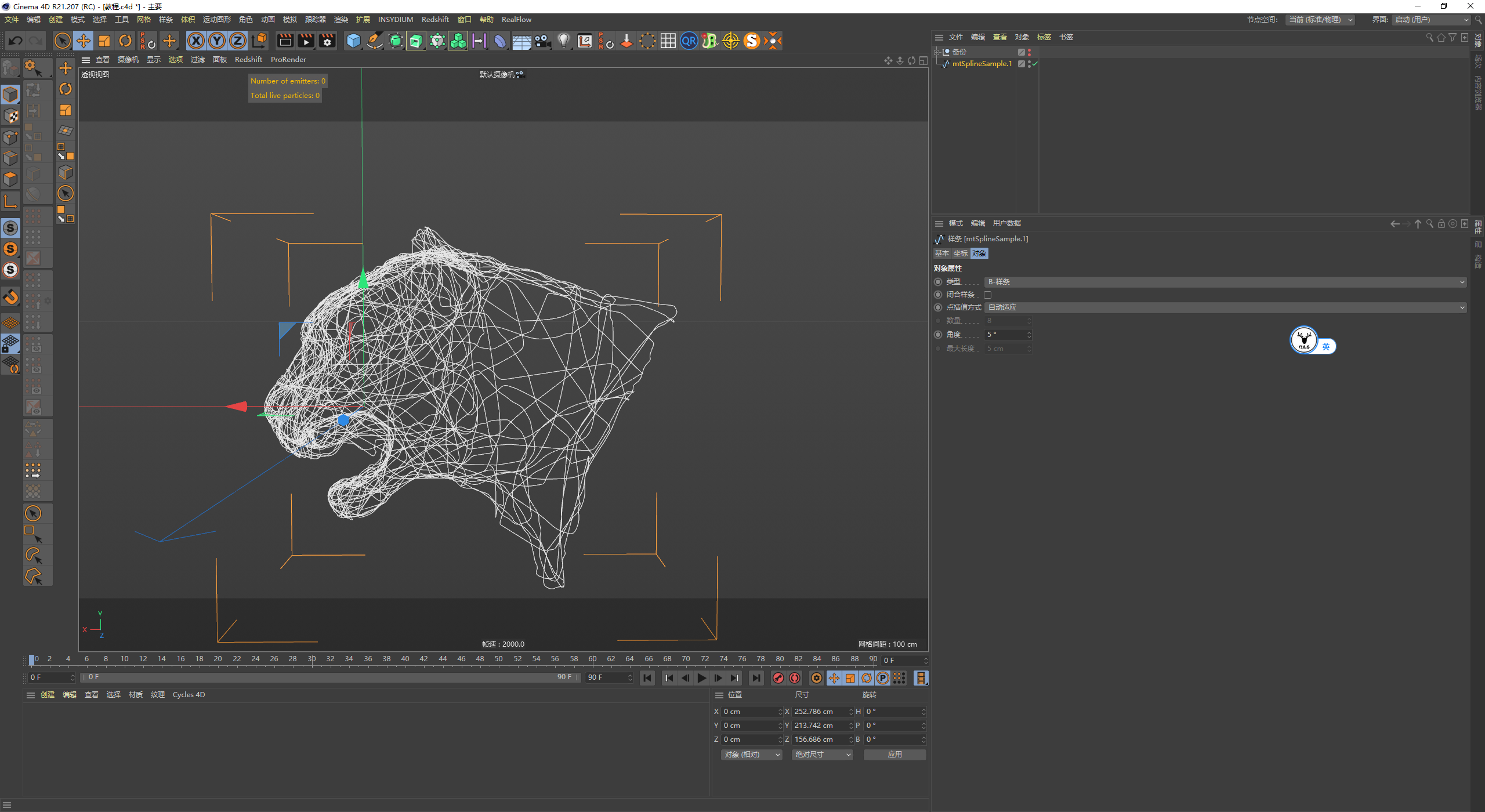Open the spline Type dropdown
Image resolution: width=1485 pixels, height=812 pixels.
coord(1225,282)
